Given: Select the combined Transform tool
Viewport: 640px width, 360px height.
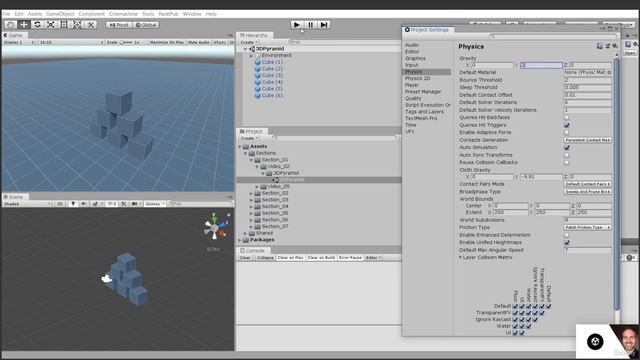Looking at the screenshot, I should pos(77,24).
